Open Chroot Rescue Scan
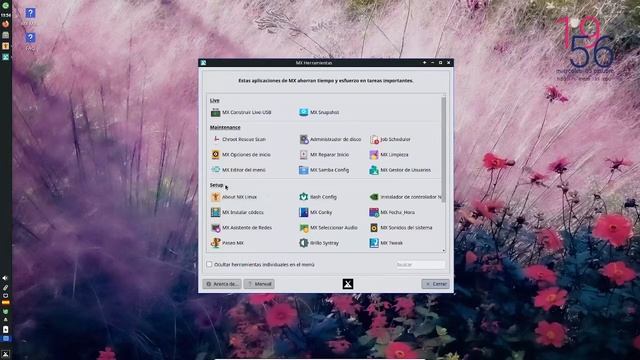640x360 pixels. 238,139
